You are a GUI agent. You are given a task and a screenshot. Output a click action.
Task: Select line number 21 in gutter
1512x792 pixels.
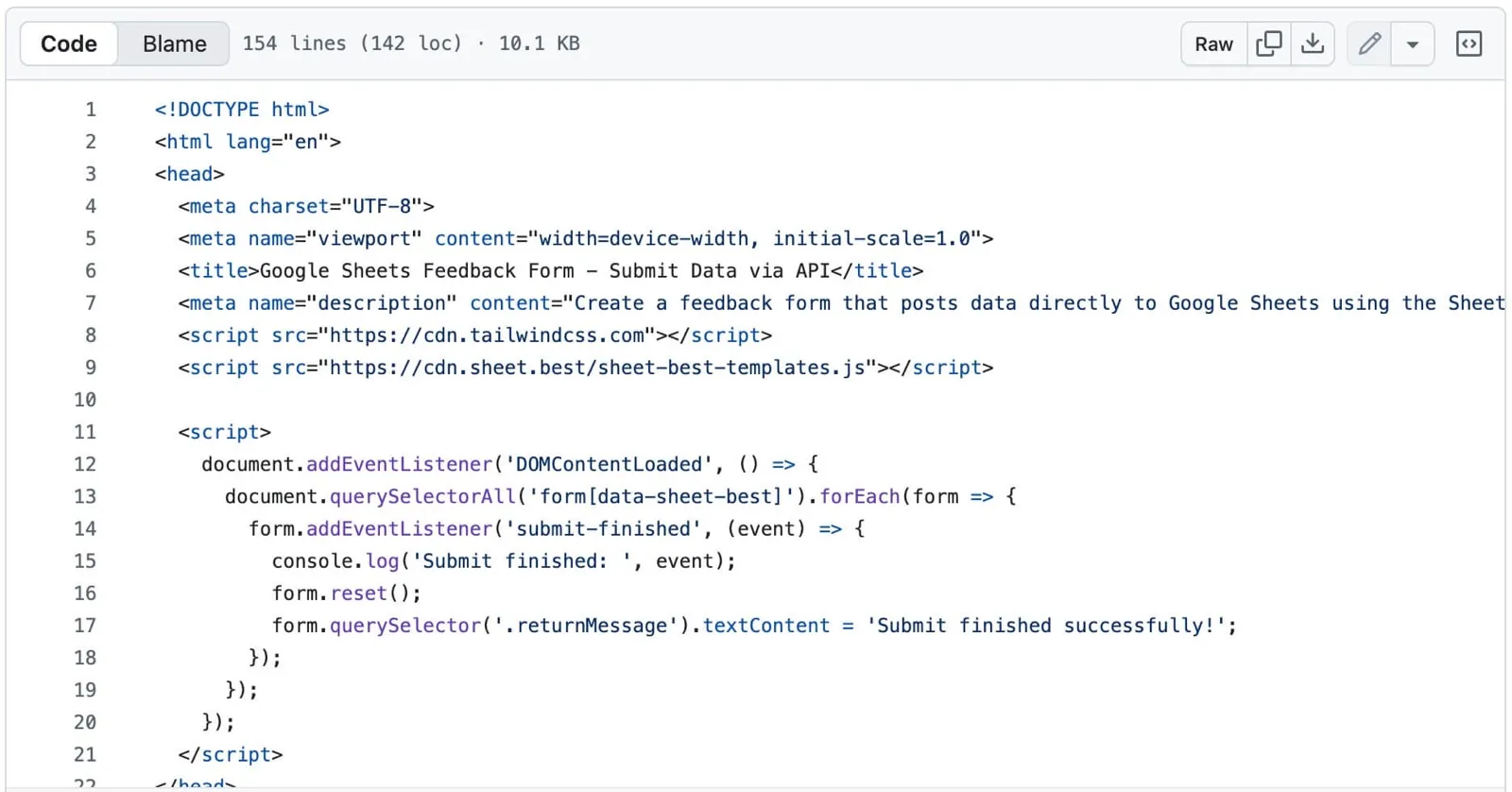(x=85, y=754)
